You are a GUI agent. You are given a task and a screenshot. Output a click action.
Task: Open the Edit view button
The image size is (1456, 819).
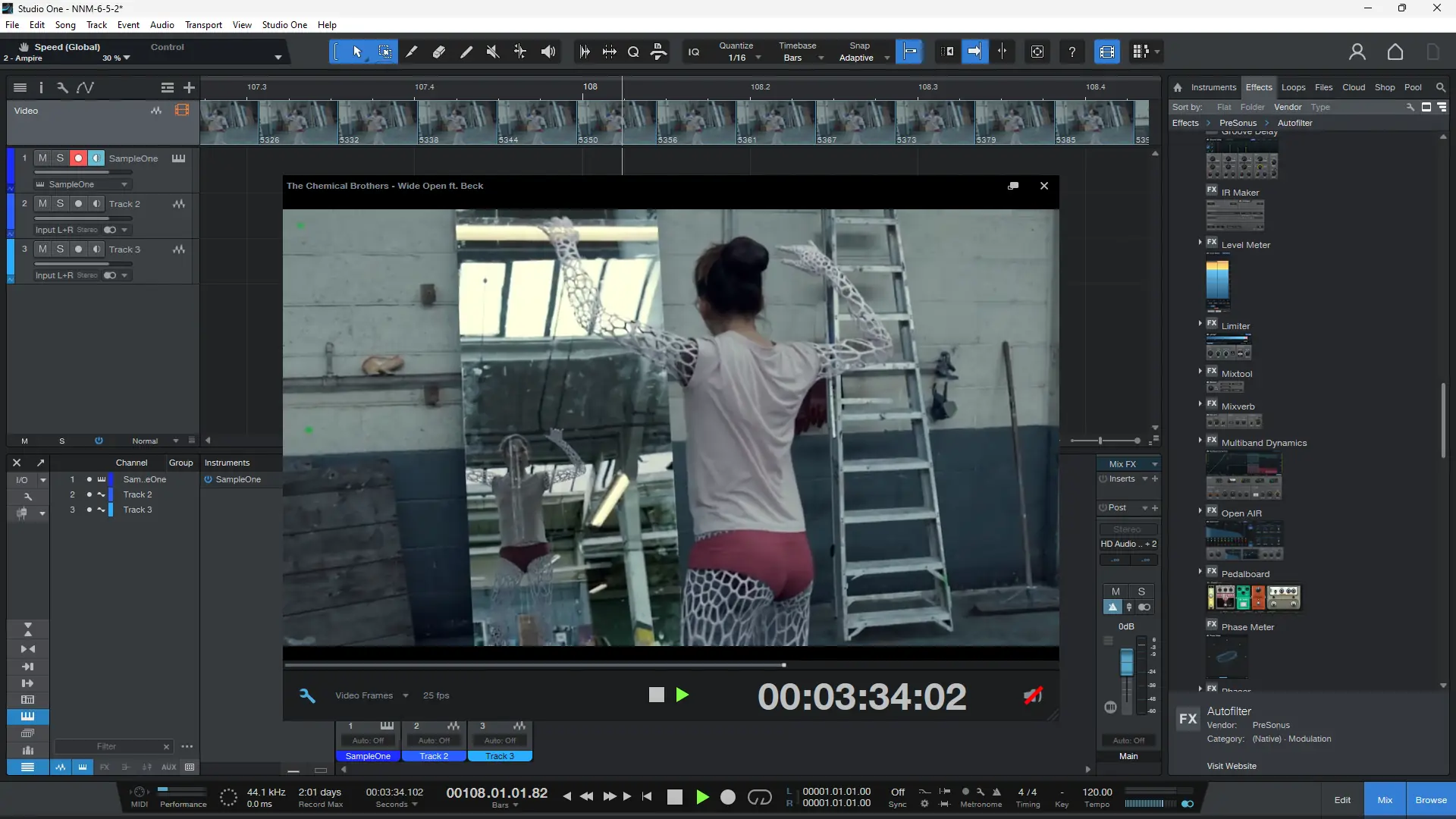coord(1342,800)
